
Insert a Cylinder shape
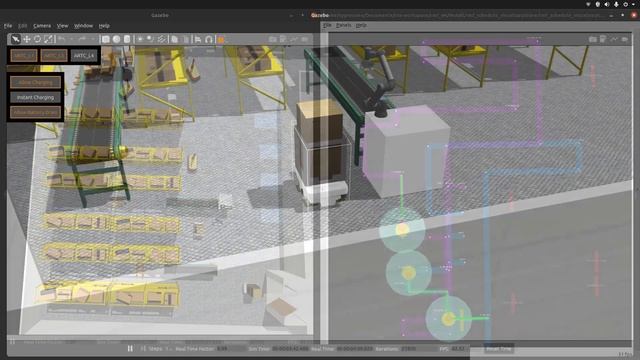coord(127,39)
